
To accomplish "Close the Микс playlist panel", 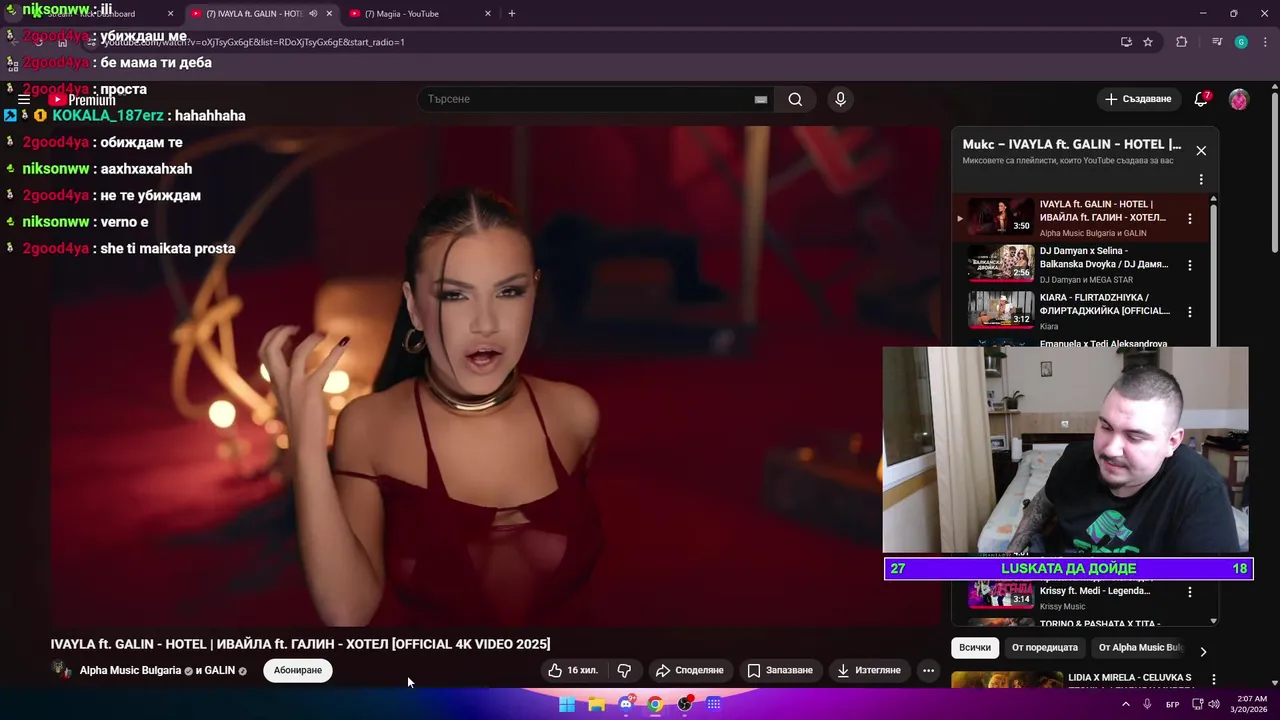I will point(1201,150).
